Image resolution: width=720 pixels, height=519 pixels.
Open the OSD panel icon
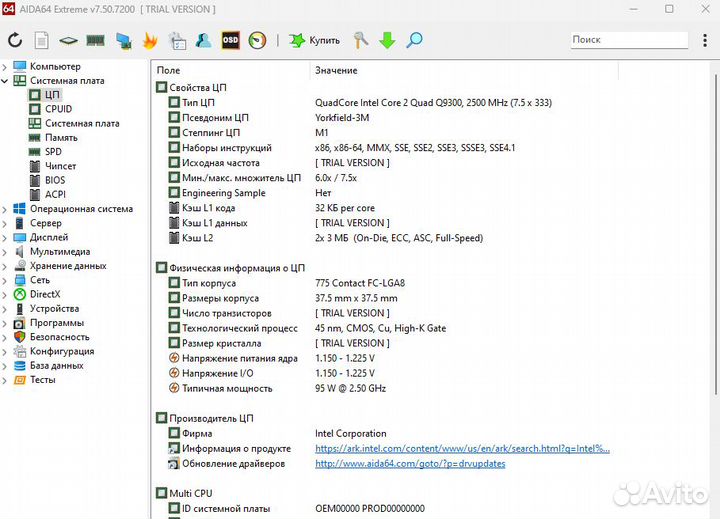click(x=231, y=40)
